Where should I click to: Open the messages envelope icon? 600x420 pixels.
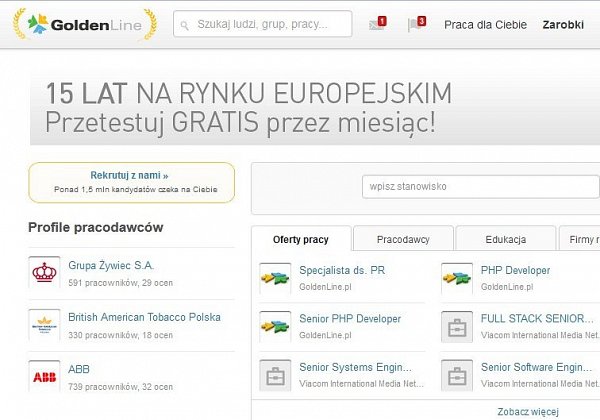tap(377, 24)
